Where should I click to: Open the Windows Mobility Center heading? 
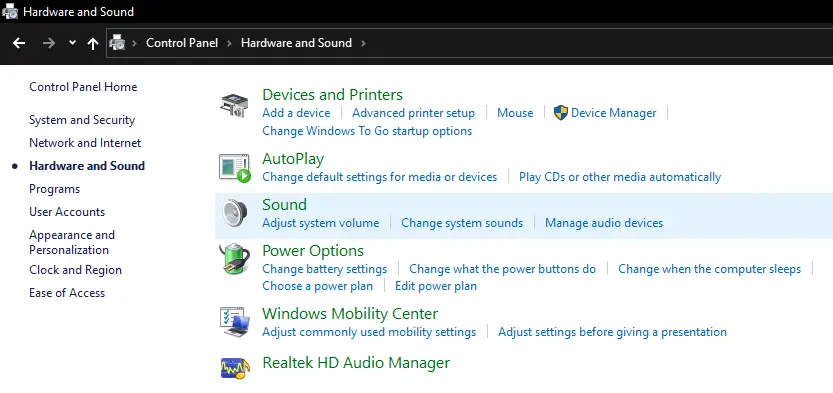click(x=350, y=314)
